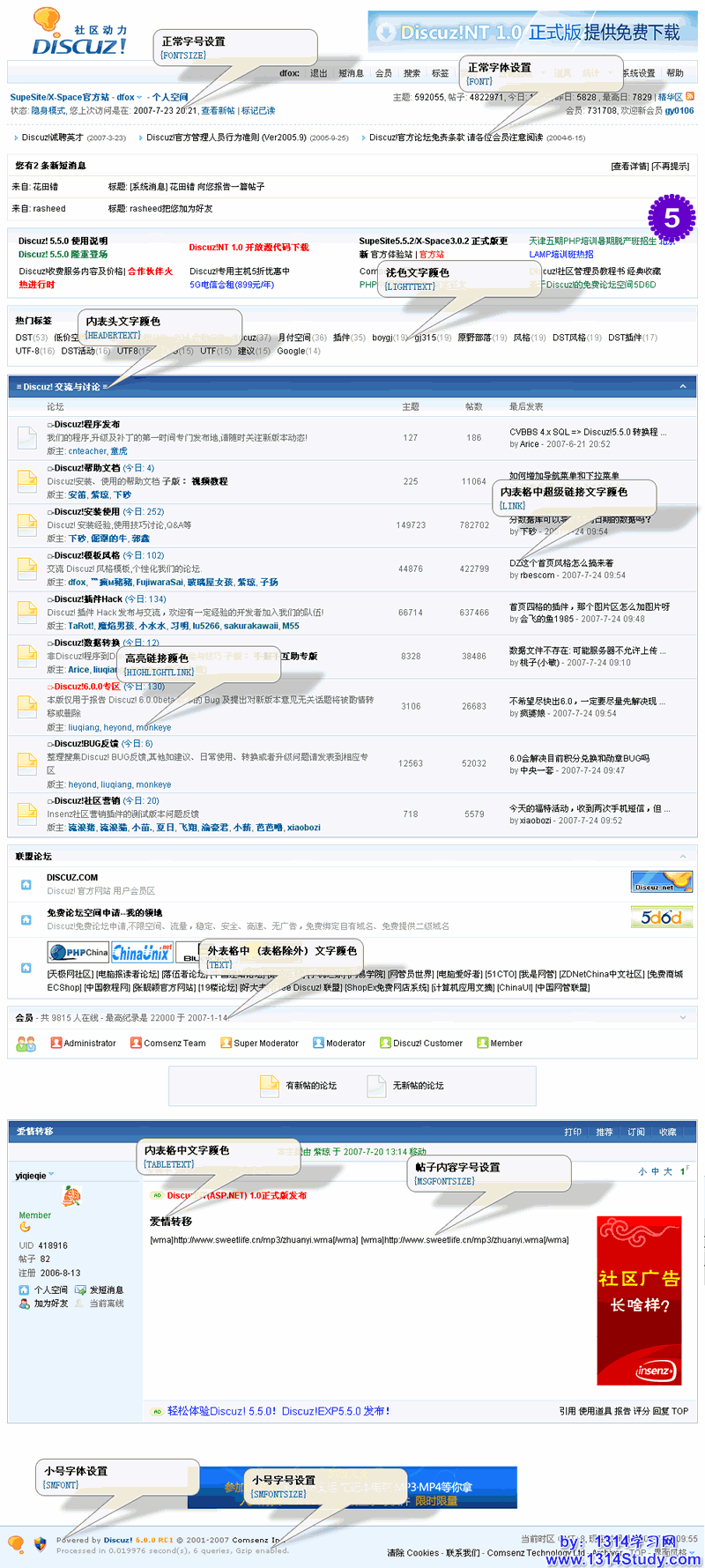The width and height of the screenshot is (705, 1568).
Task: Click the 加为好友 add friend icon
Action: click(24, 1303)
